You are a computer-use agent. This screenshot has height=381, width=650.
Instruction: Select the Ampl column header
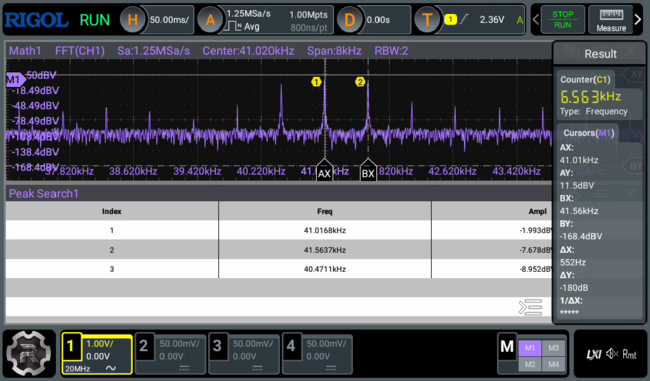point(492,211)
